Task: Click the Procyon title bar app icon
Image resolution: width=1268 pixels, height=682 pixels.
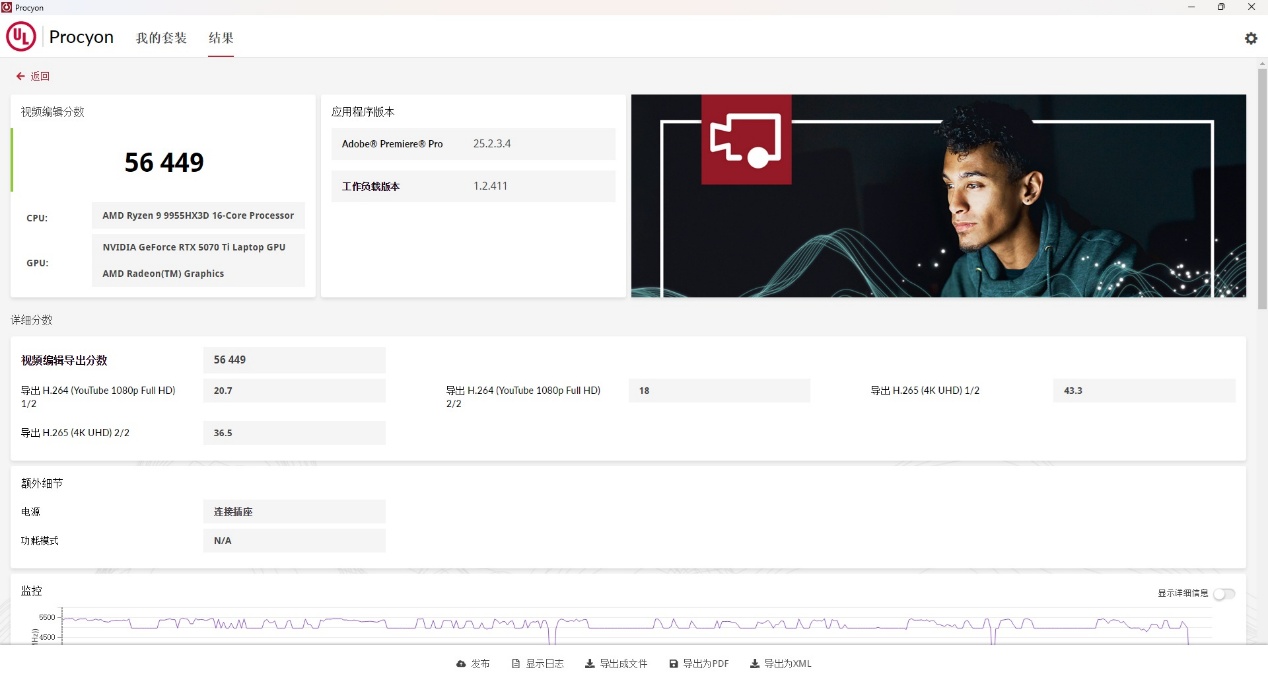Action: [x=7, y=7]
